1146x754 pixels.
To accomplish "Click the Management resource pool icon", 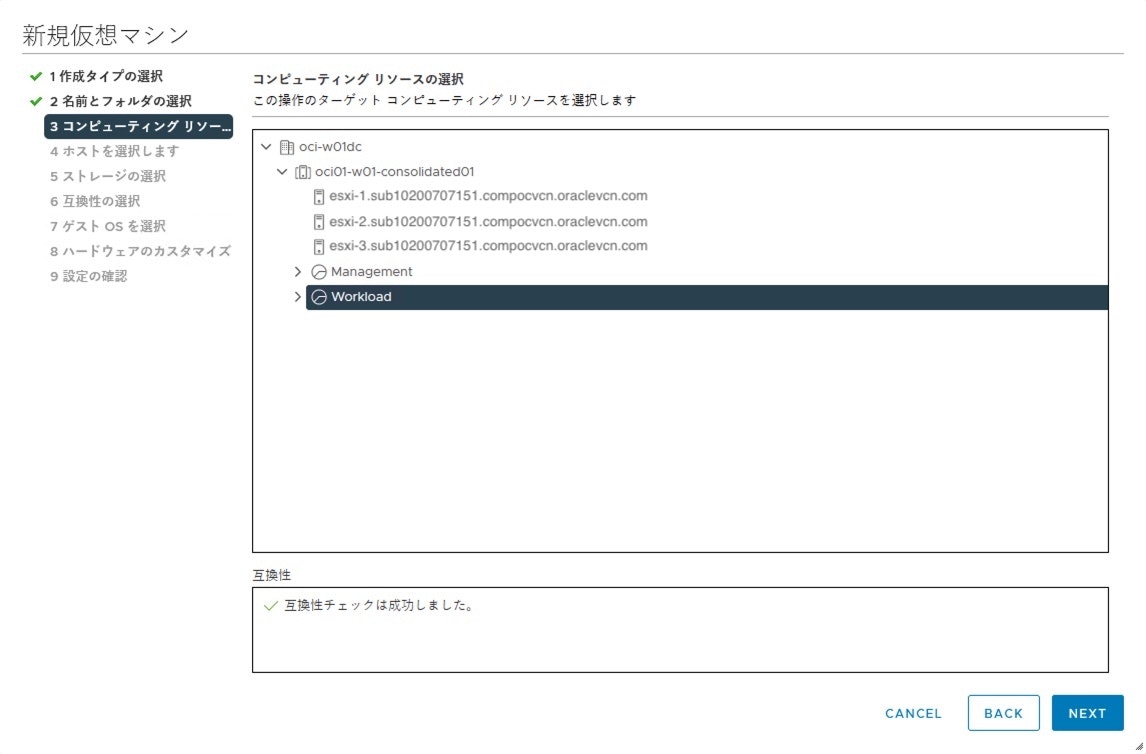I will [x=319, y=272].
